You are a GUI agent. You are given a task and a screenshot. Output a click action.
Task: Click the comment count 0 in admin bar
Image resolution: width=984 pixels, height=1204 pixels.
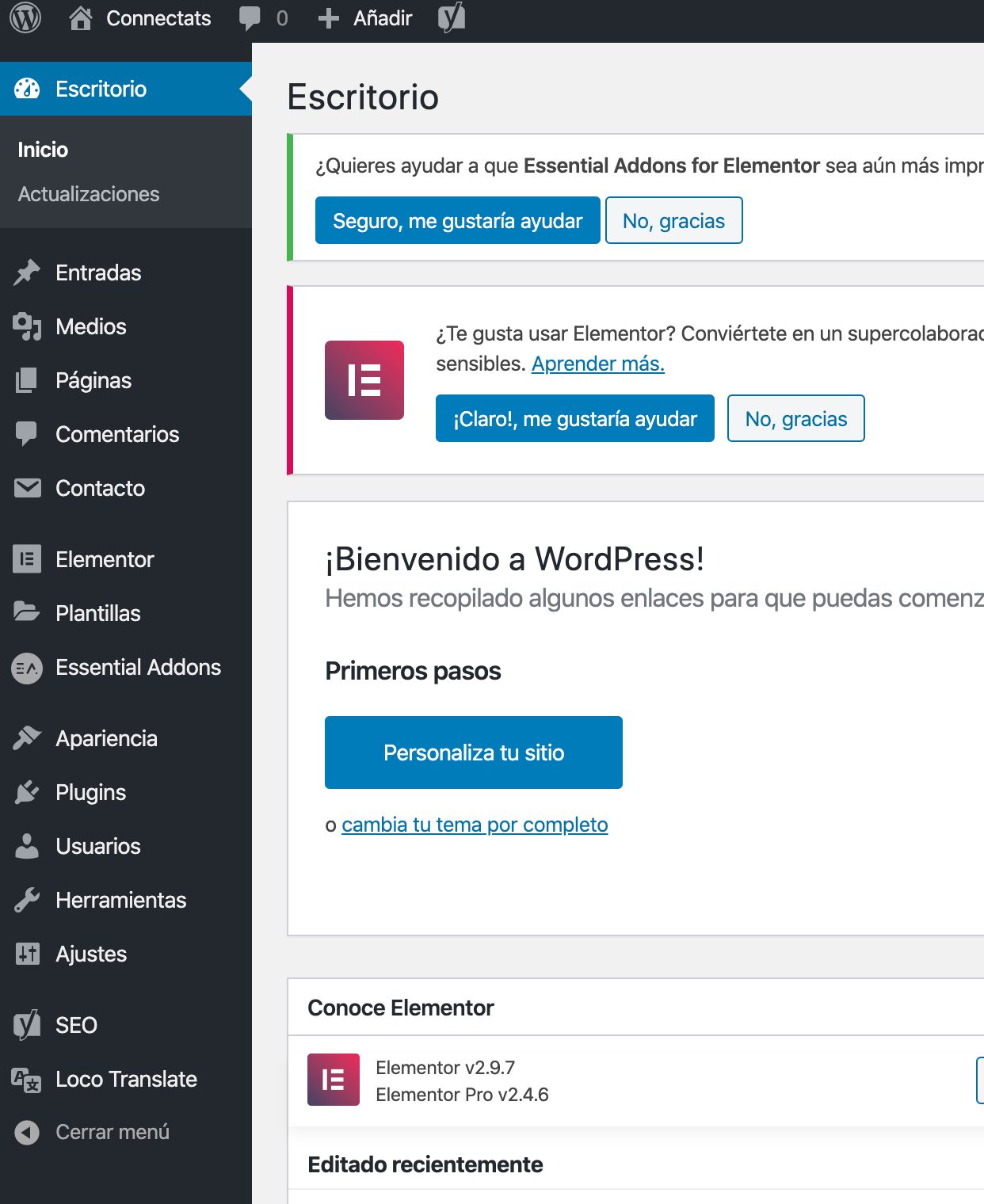[282, 18]
